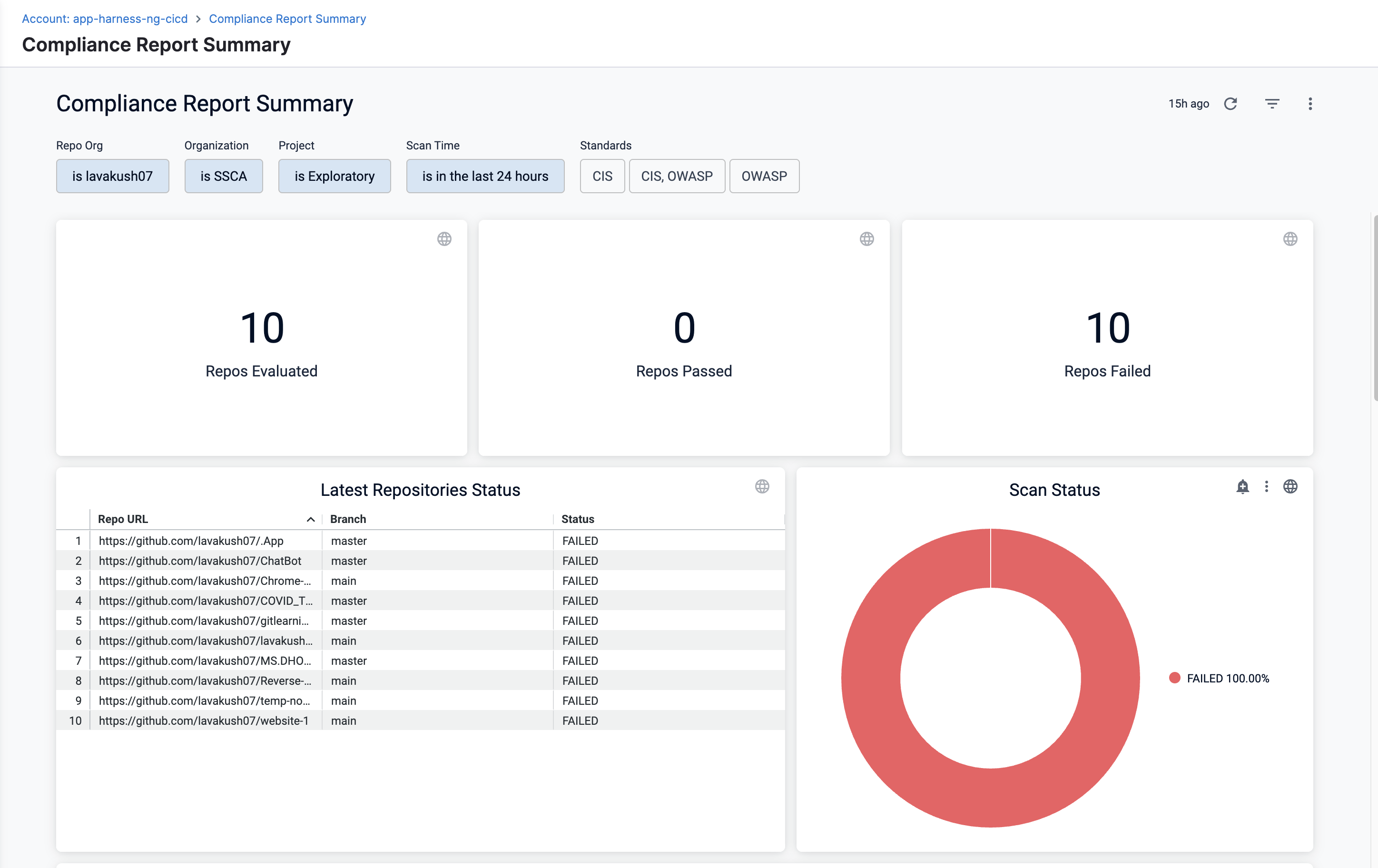Open the Project filter 'is Exploratory'
This screenshot has height=868, width=1378.
[334, 176]
